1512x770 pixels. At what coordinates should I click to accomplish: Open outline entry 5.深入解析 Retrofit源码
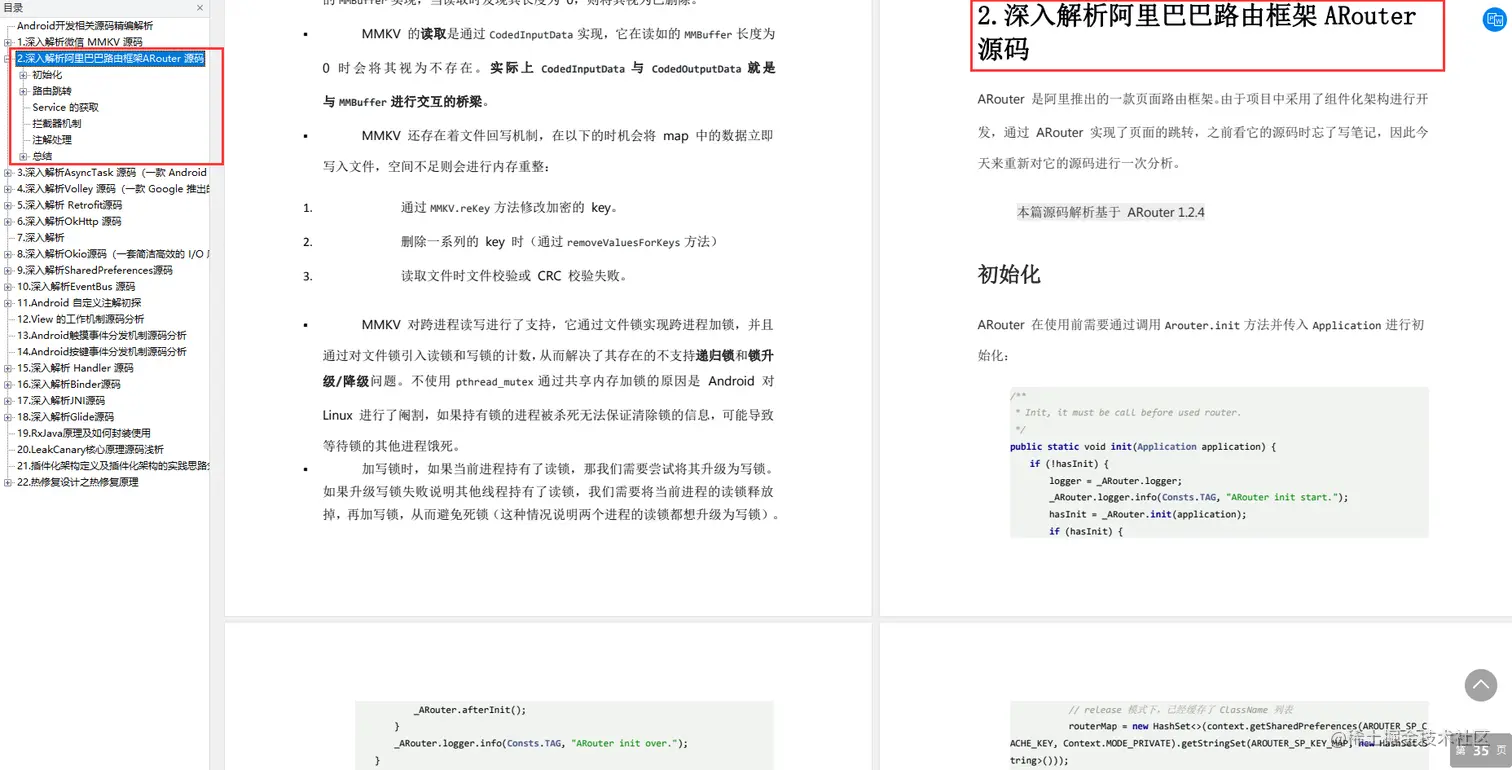coord(69,205)
